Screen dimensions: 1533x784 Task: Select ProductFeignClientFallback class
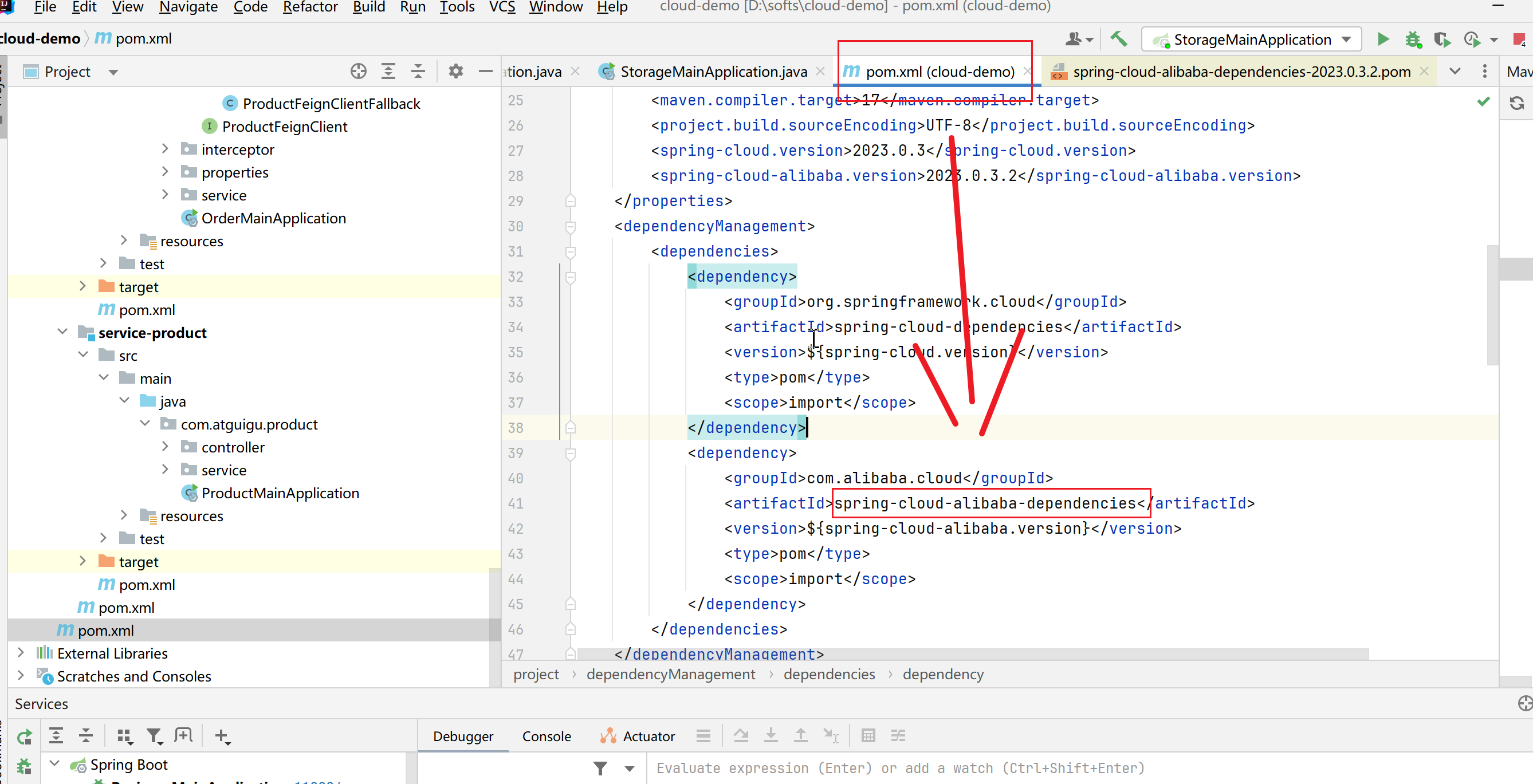tap(331, 104)
